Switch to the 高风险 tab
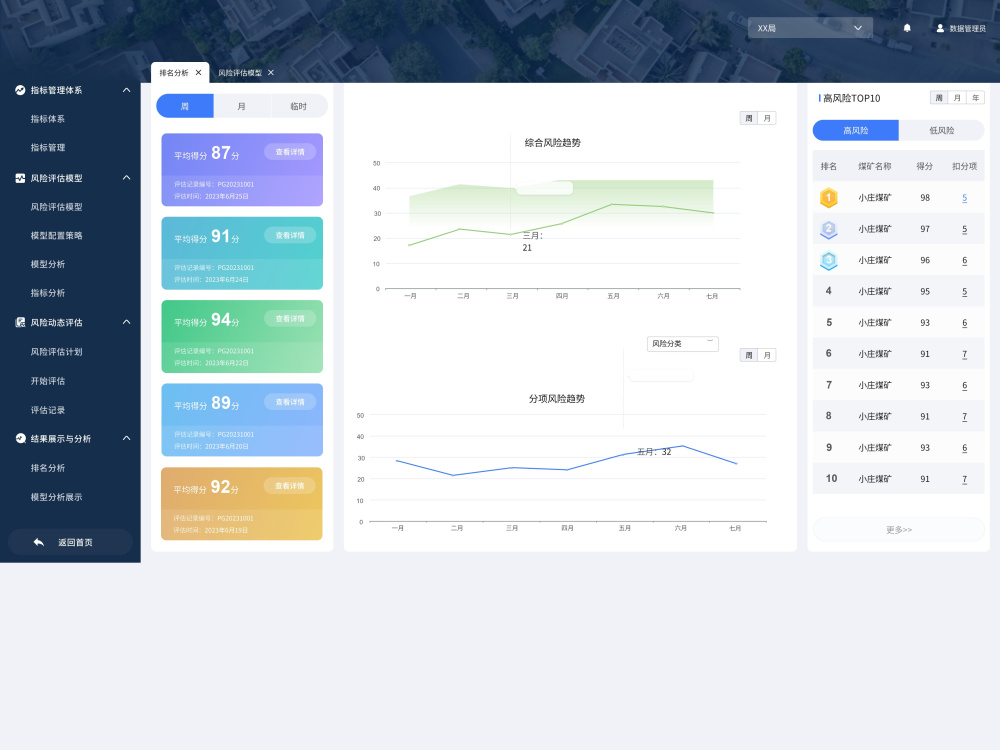This screenshot has width=1000, height=750. (855, 130)
